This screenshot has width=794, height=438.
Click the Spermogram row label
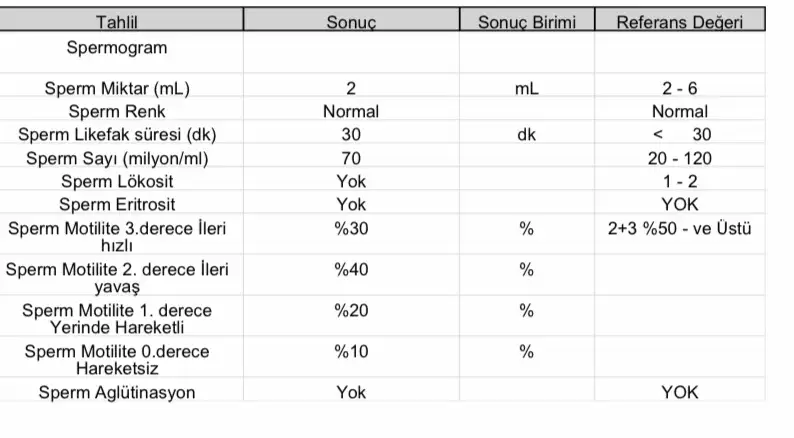pyautogui.click(x=117, y=47)
